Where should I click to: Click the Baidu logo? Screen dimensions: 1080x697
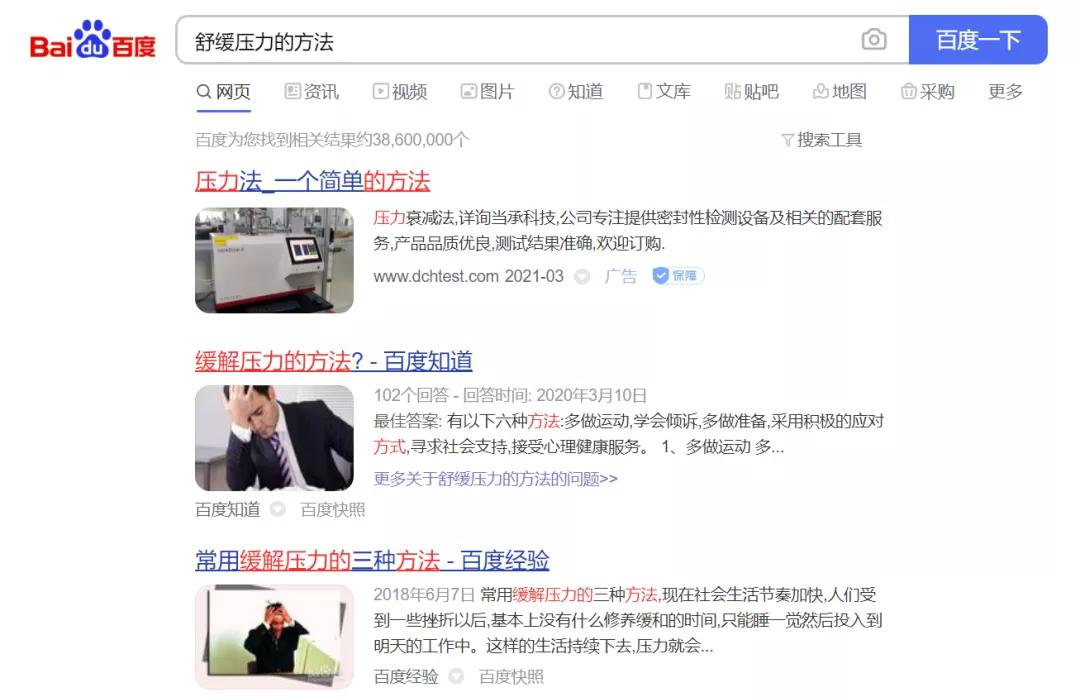pos(93,40)
